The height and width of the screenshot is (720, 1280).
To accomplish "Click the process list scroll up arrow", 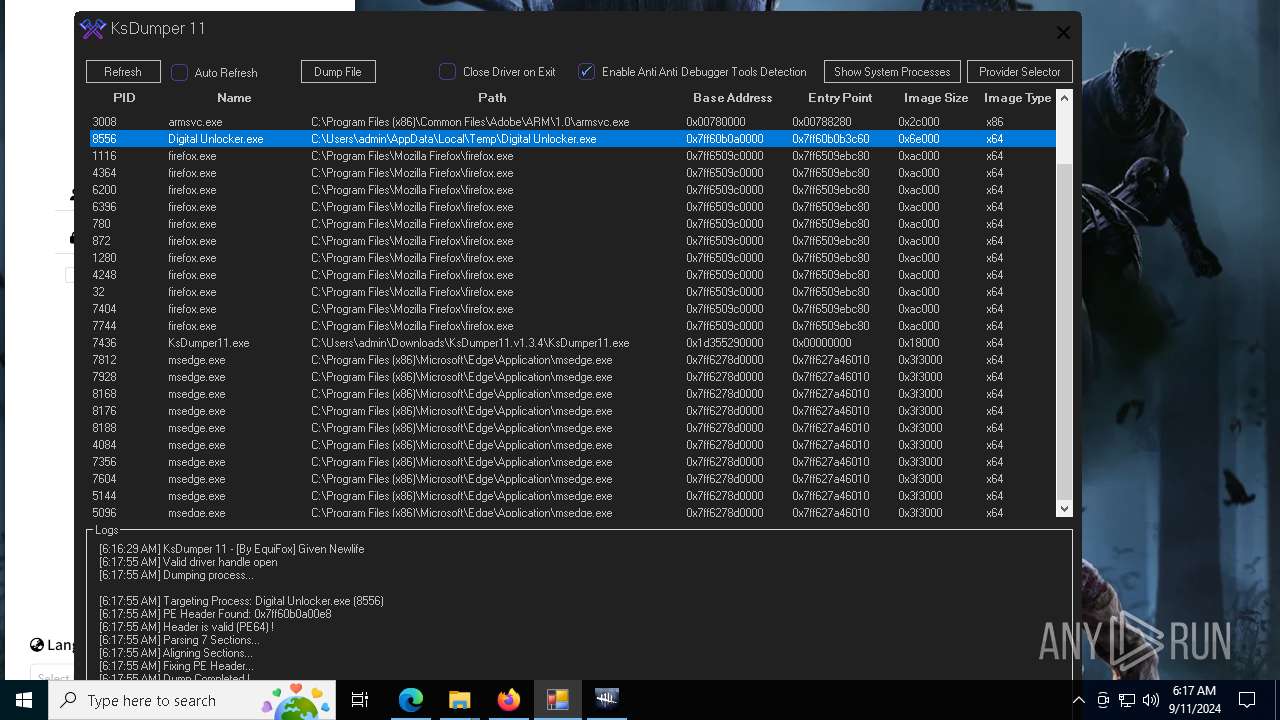I will point(1064,98).
